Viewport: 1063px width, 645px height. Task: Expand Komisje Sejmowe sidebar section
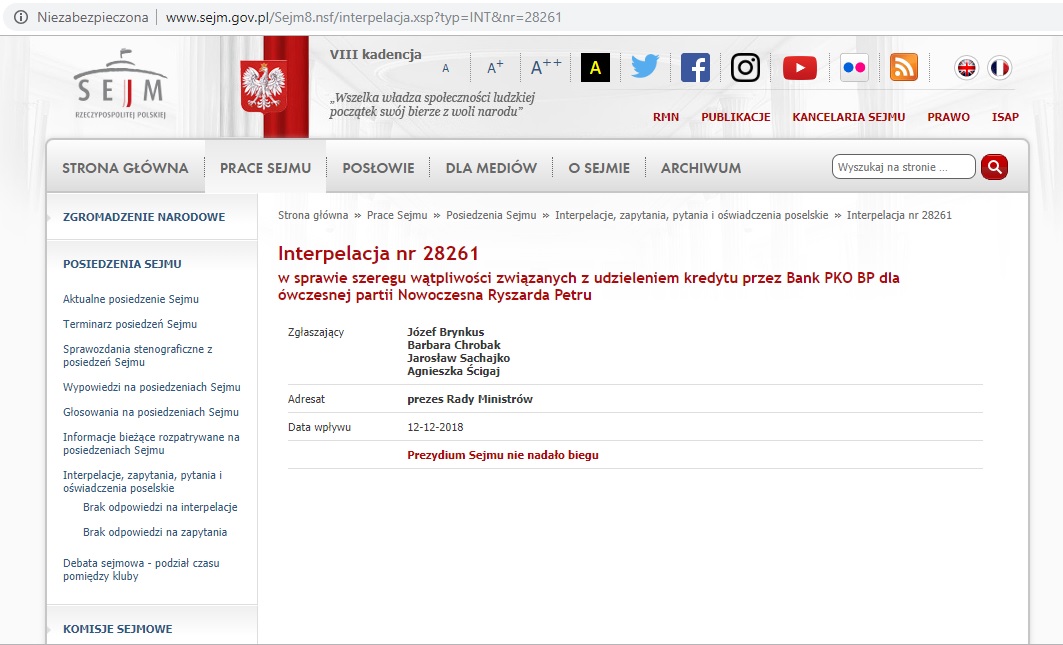point(117,629)
